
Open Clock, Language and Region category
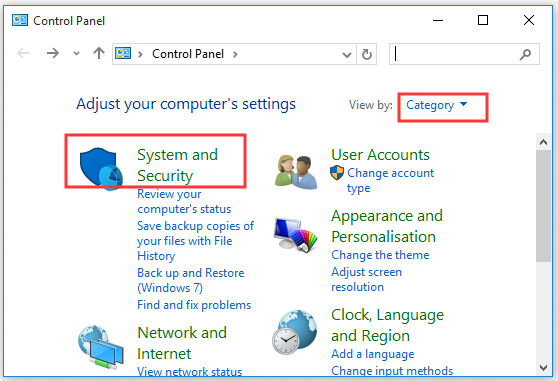(387, 325)
